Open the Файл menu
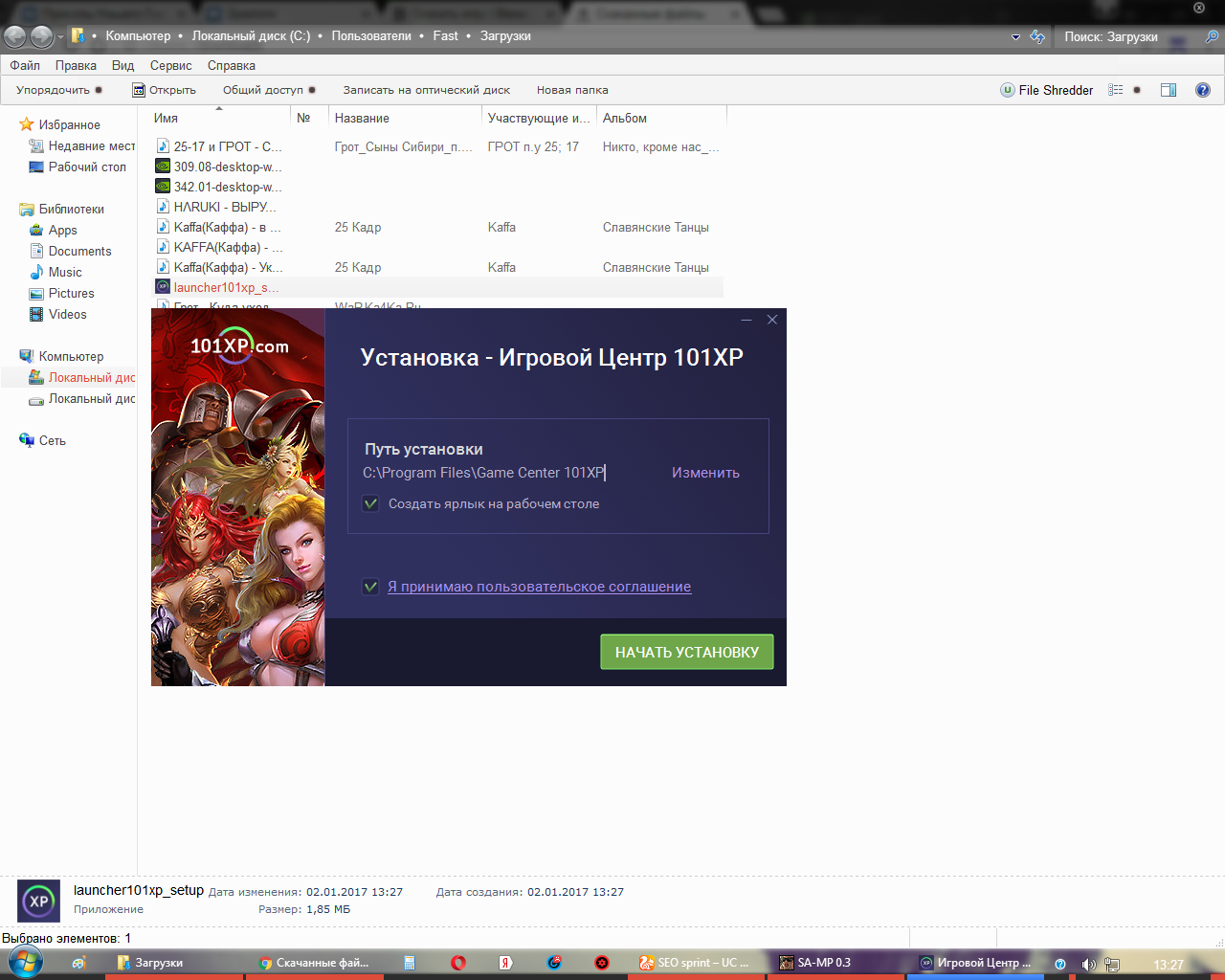 click(25, 65)
